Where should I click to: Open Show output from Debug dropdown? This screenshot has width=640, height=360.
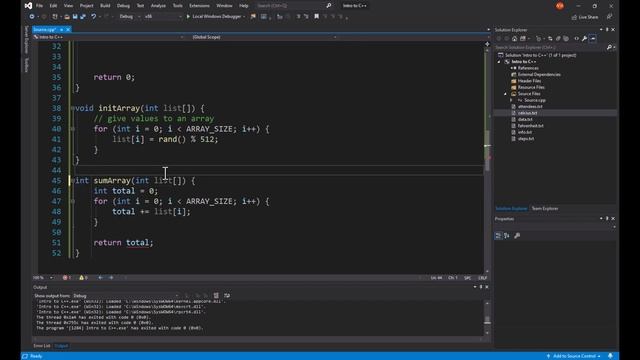(126, 296)
